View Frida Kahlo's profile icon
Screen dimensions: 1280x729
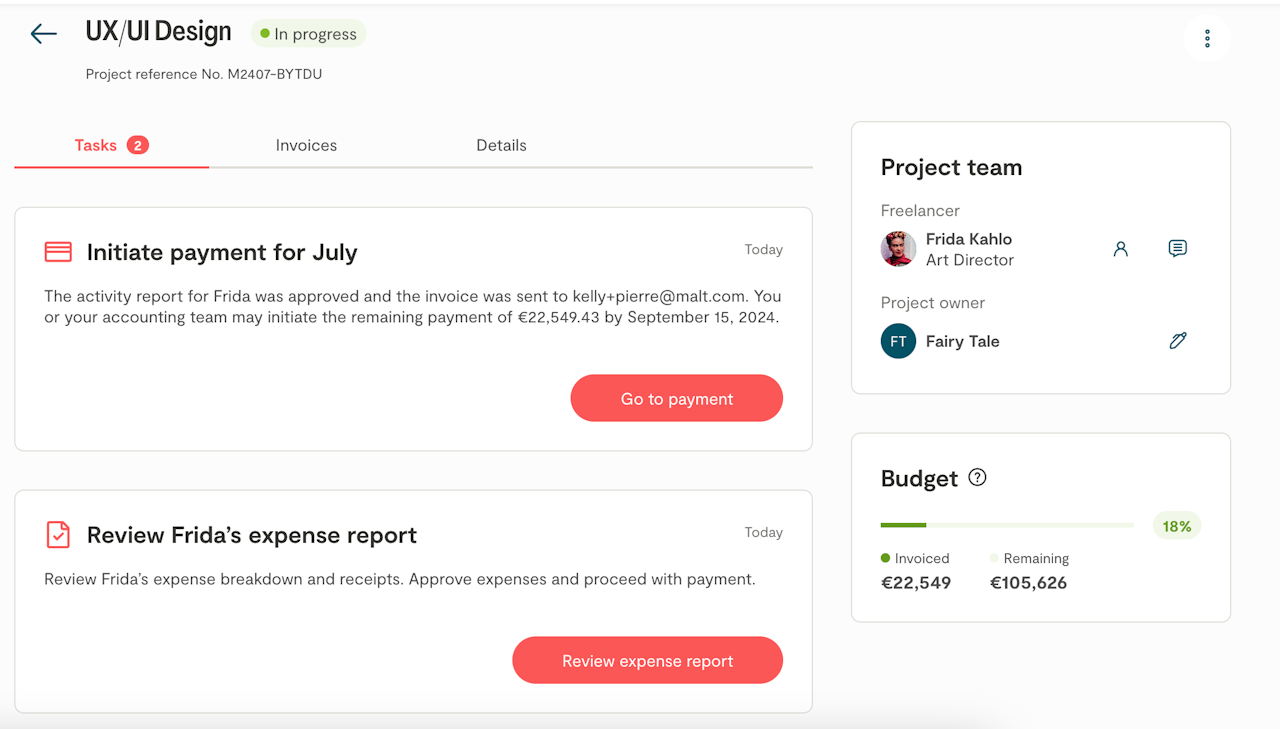(1120, 249)
